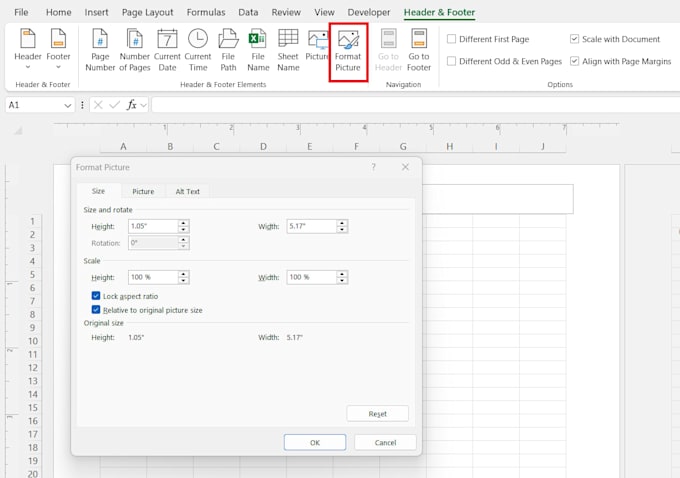Close the Format Picture dialog
Image resolution: width=680 pixels, height=478 pixels.
point(405,167)
